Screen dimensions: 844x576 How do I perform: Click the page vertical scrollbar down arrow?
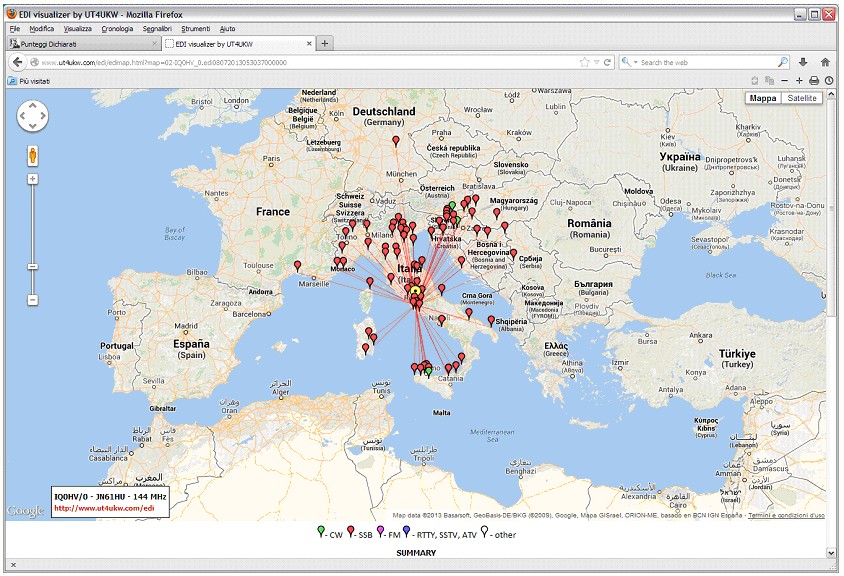[833, 552]
